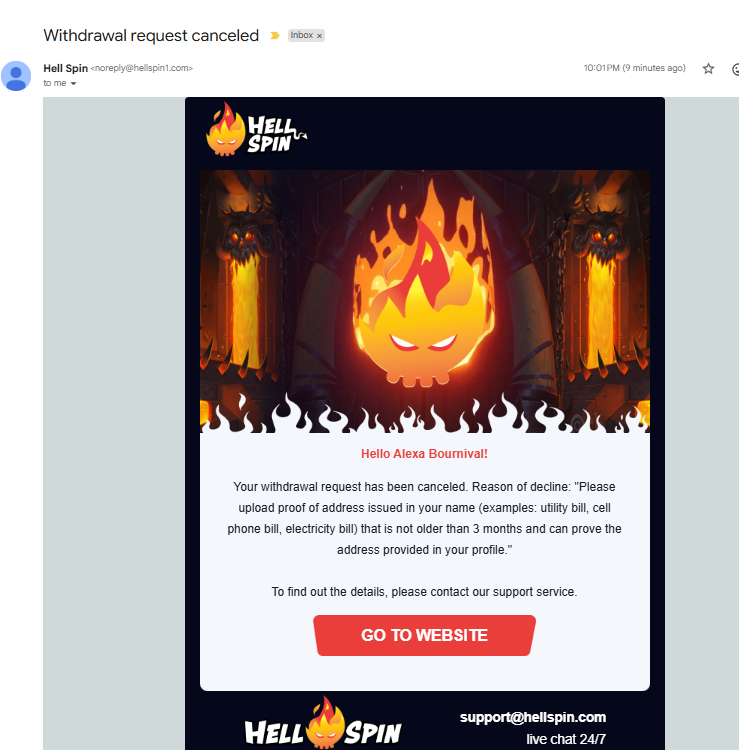The width and height of the screenshot is (739, 750).
Task: Click the footer Hell Spin flame logo
Action: [323, 723]
